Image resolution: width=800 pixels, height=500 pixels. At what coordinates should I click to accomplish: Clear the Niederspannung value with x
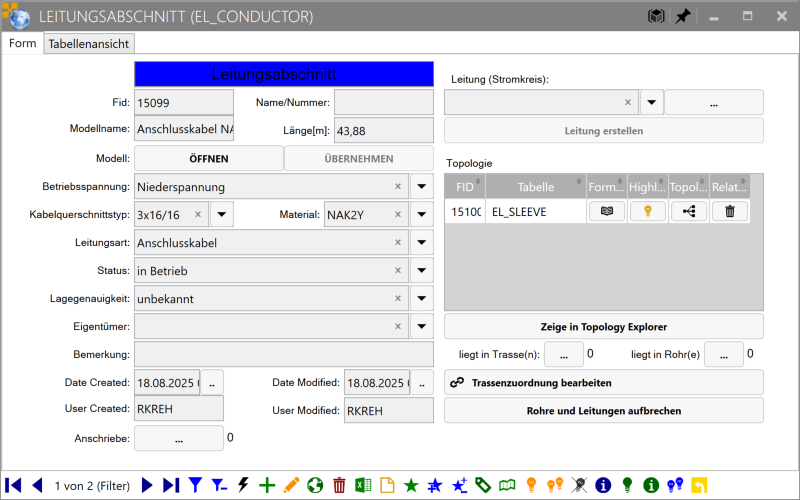pos(398,186)
